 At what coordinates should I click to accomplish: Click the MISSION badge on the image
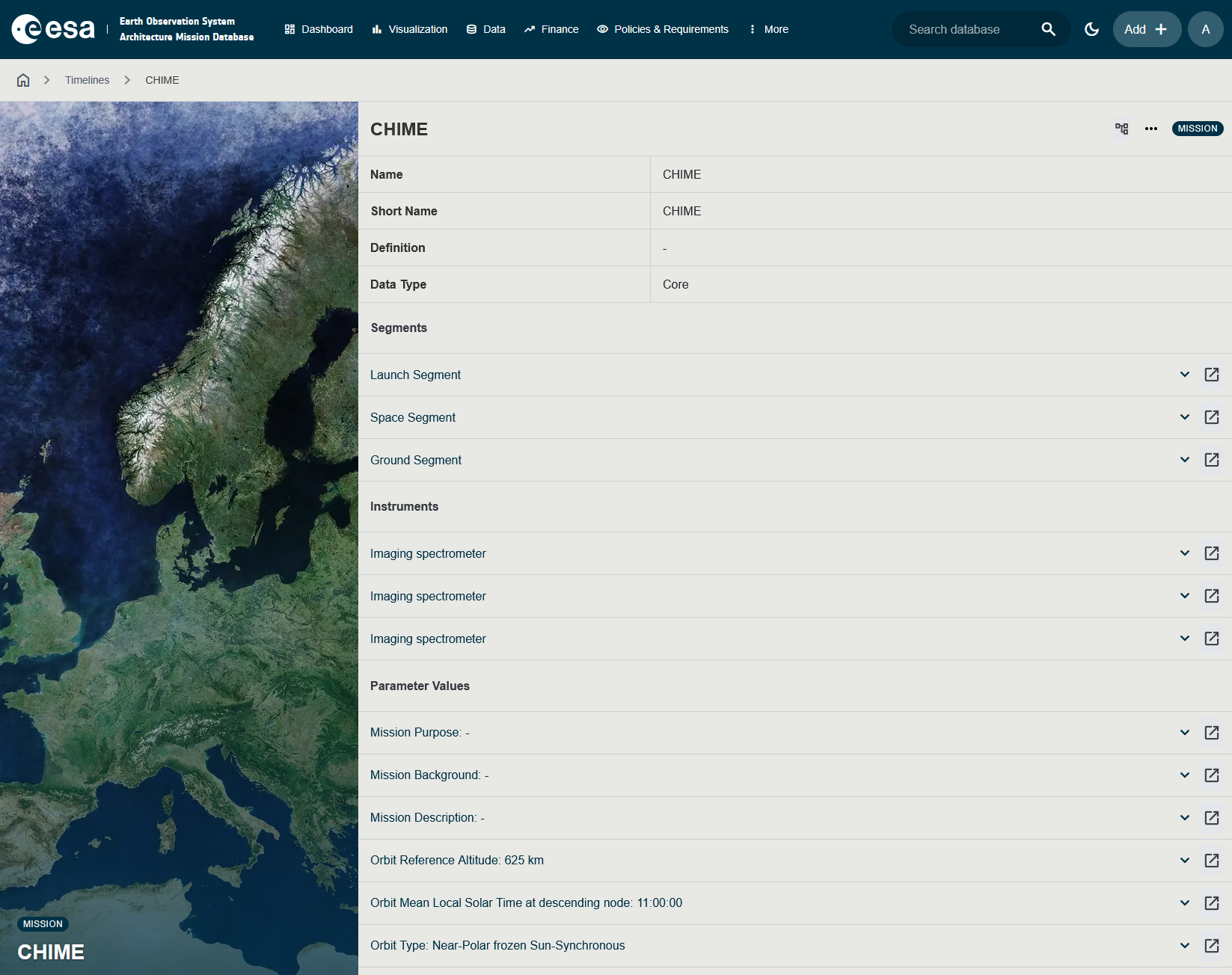click(43, 924)
